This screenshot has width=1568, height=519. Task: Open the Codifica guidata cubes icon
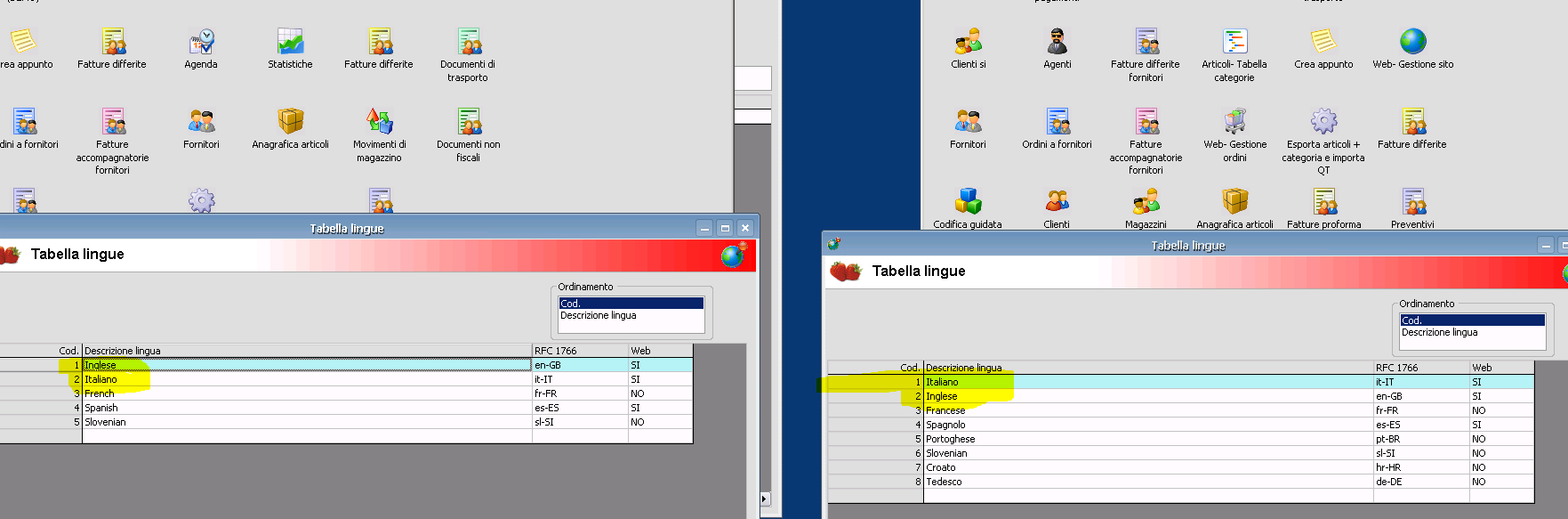(969, 201)
